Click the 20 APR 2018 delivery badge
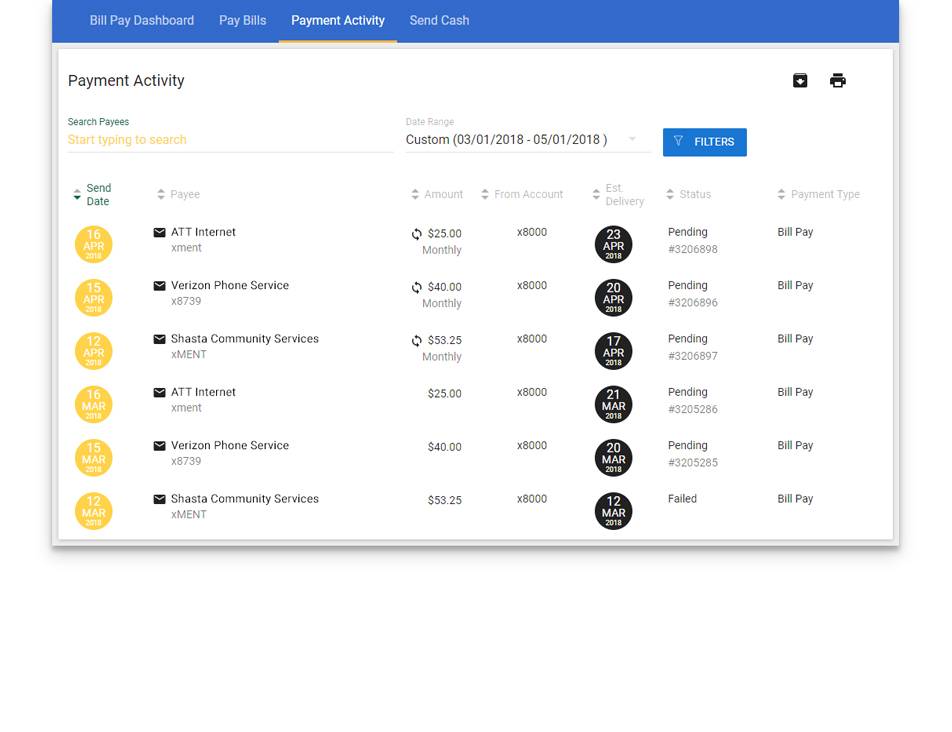 (613, 297)
